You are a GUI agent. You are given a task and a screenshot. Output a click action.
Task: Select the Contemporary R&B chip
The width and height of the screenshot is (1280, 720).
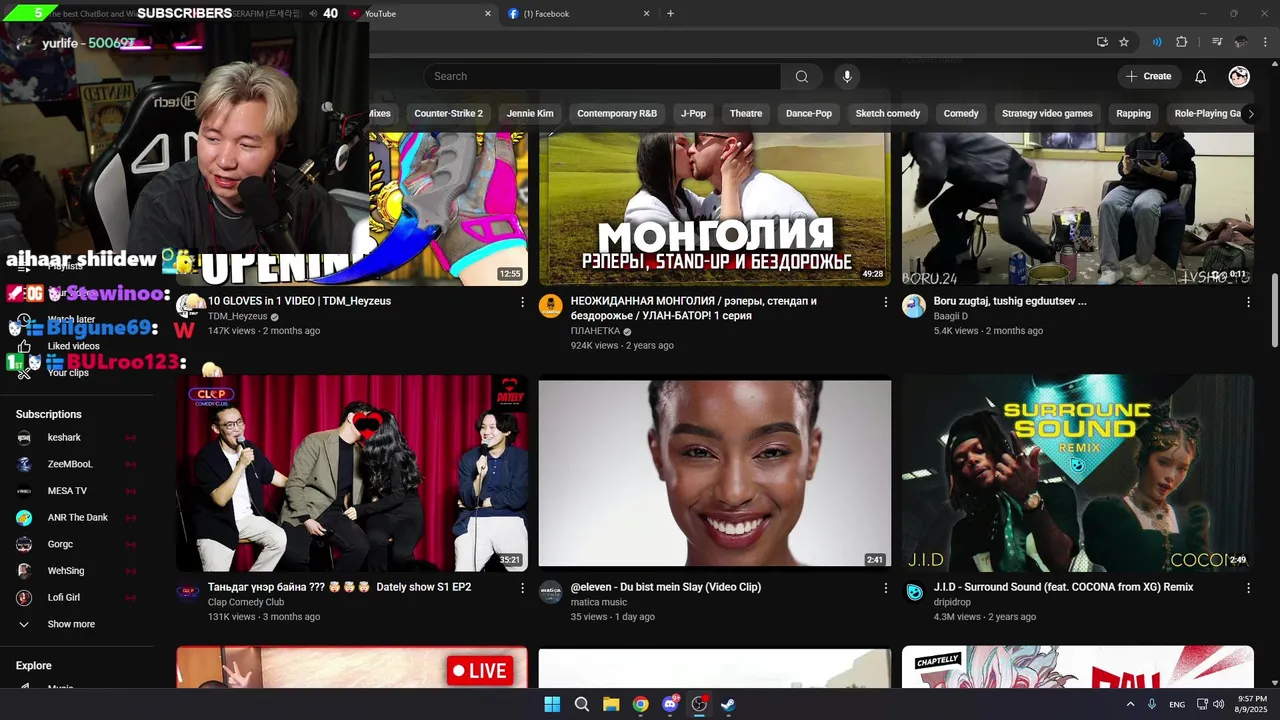click(617, 113)
